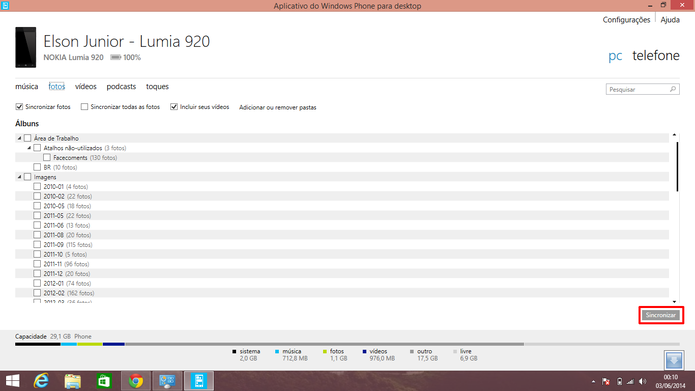The image size is (695, 391).
Task: Collapse the Área de Trabalho tree node
Action: [x=19, y=138]
